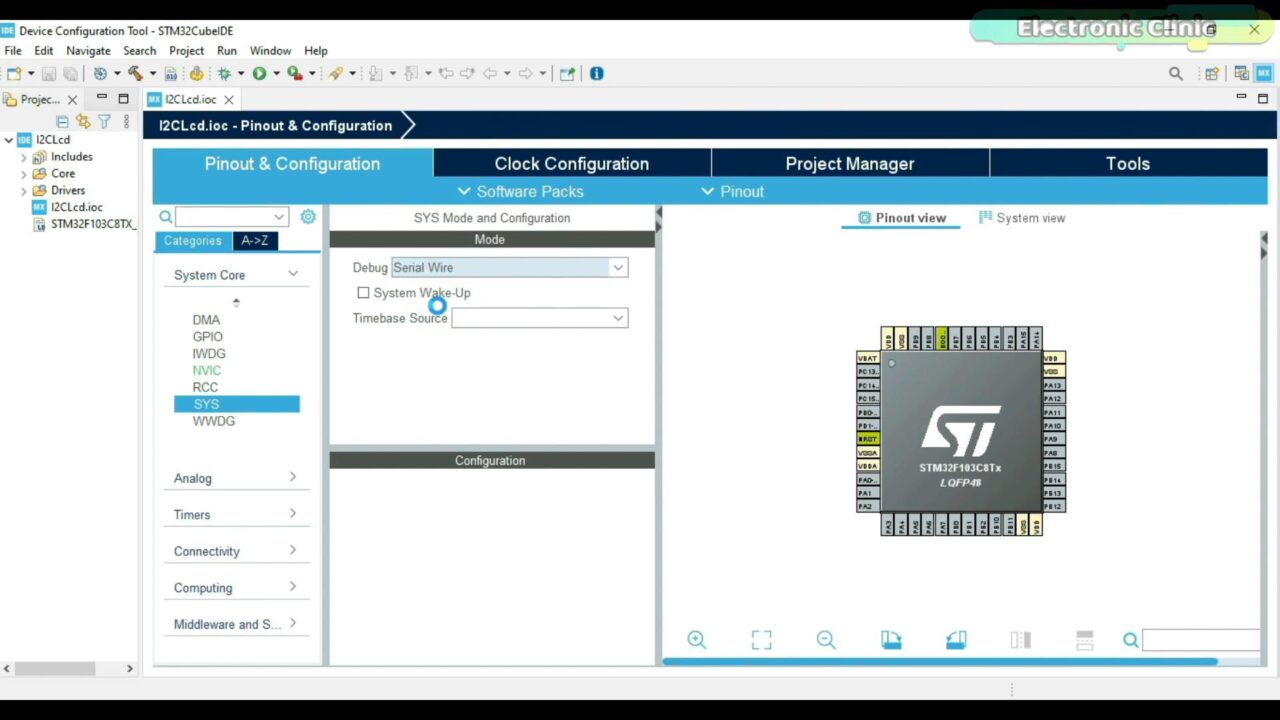Expand the Drivers folder node
Image resolution: width=1280 pixels, height=720 pixels.
pyautogui.click(x=24, y=191)
